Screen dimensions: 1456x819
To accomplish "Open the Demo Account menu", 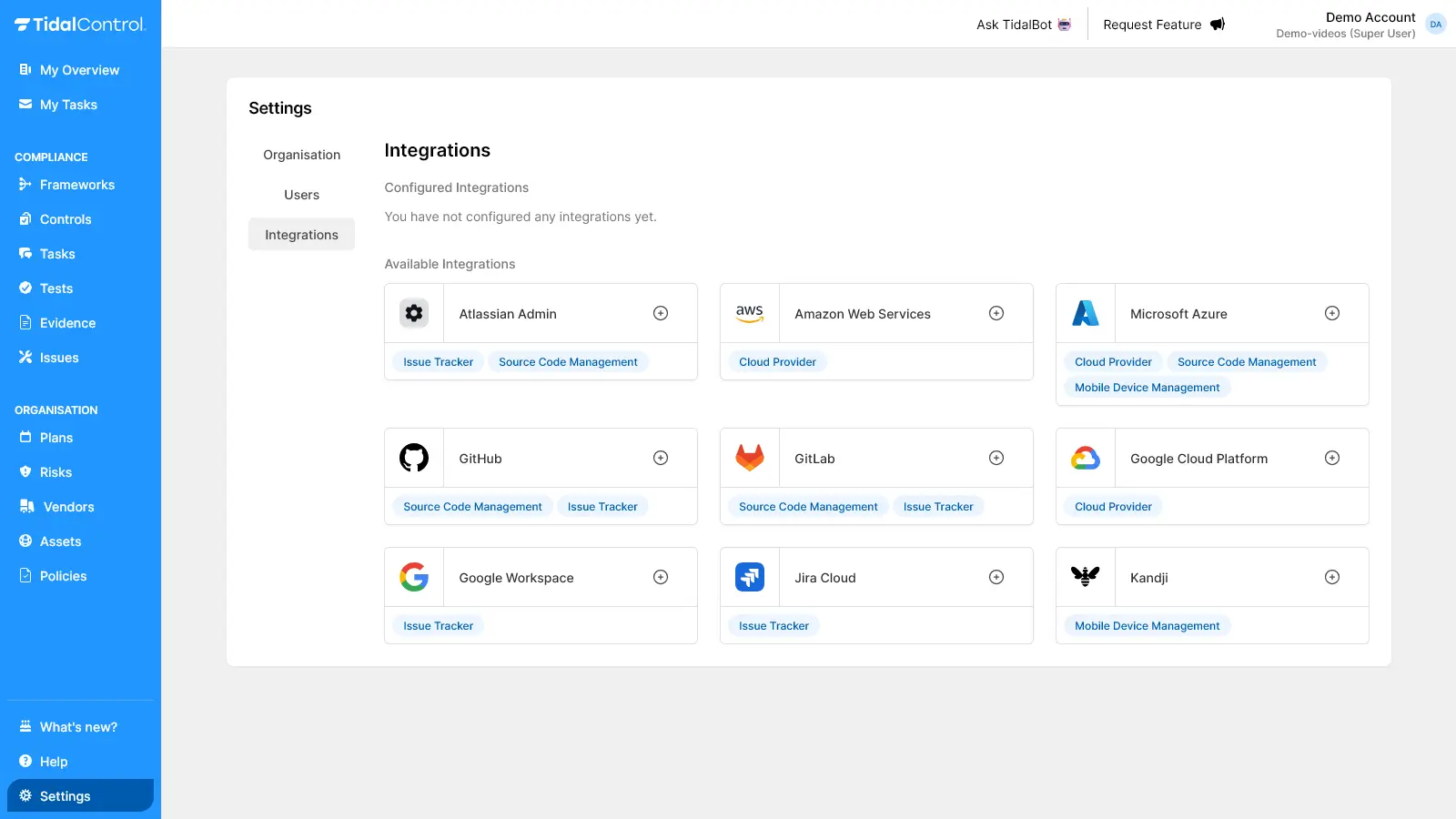I will tap(1346, 25).
